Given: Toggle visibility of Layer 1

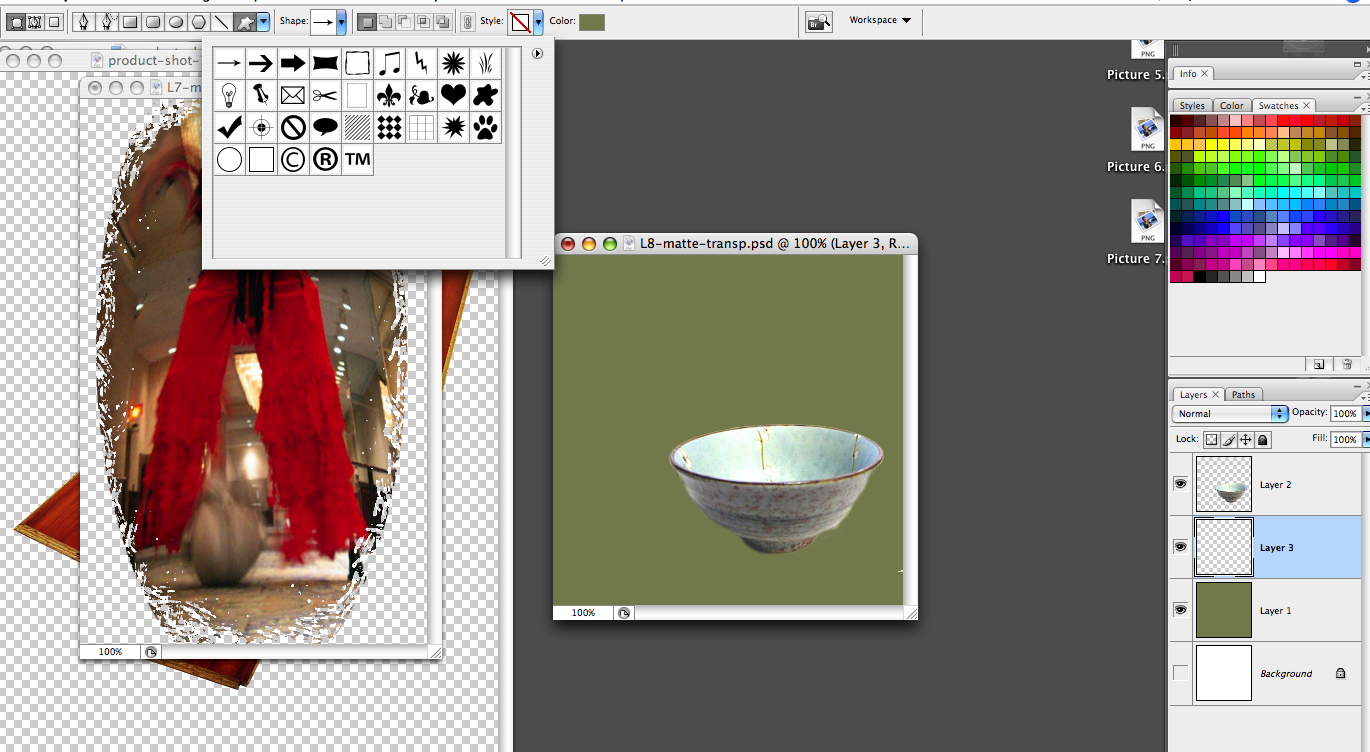Looking at the screenshot, I should click(x=1180, y=610).
